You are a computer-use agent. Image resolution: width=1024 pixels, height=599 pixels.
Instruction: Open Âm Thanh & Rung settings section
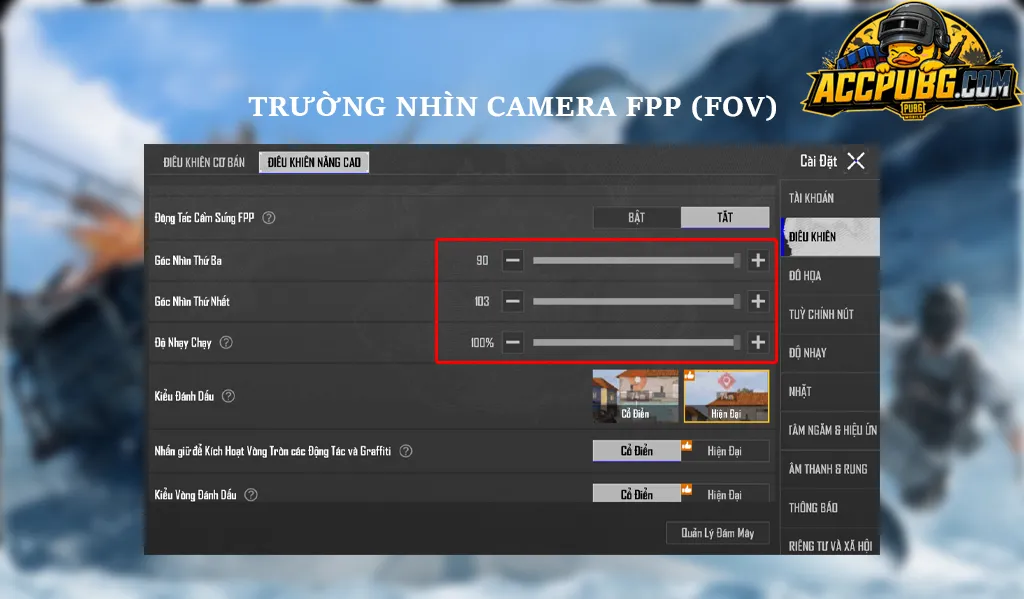click(830, 469)
